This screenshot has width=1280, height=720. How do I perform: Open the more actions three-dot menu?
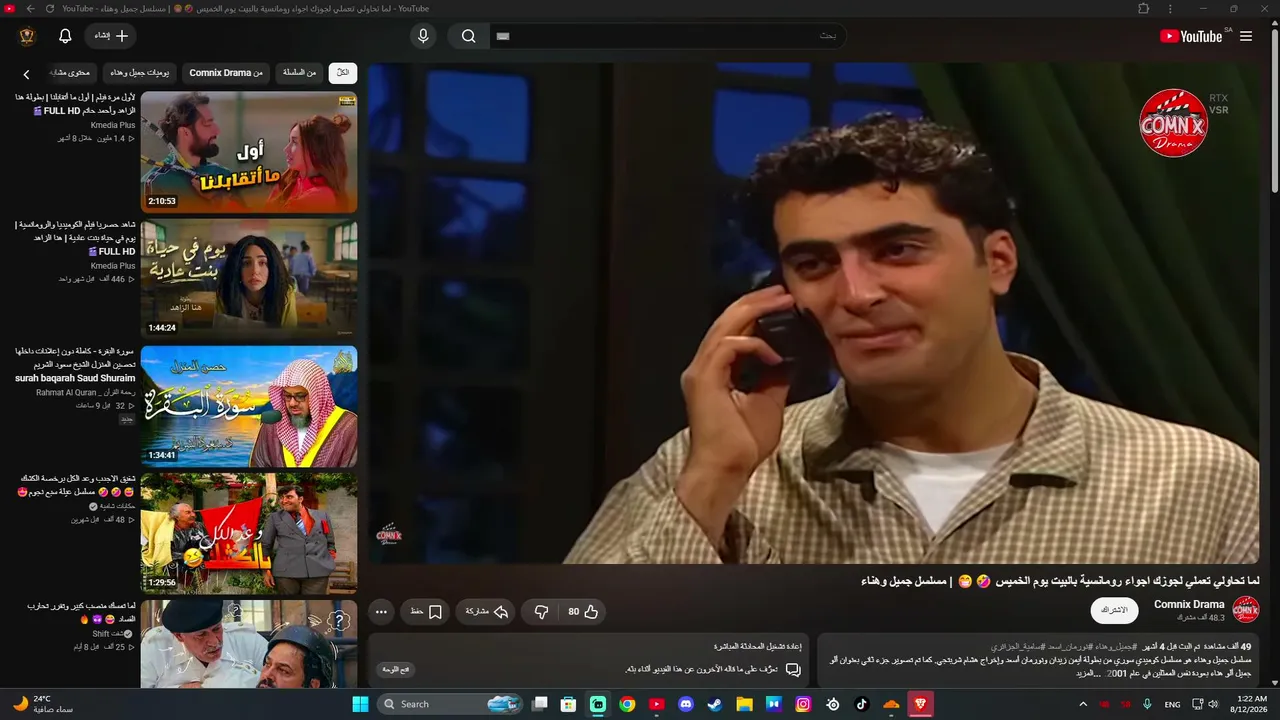pos(381,612)
